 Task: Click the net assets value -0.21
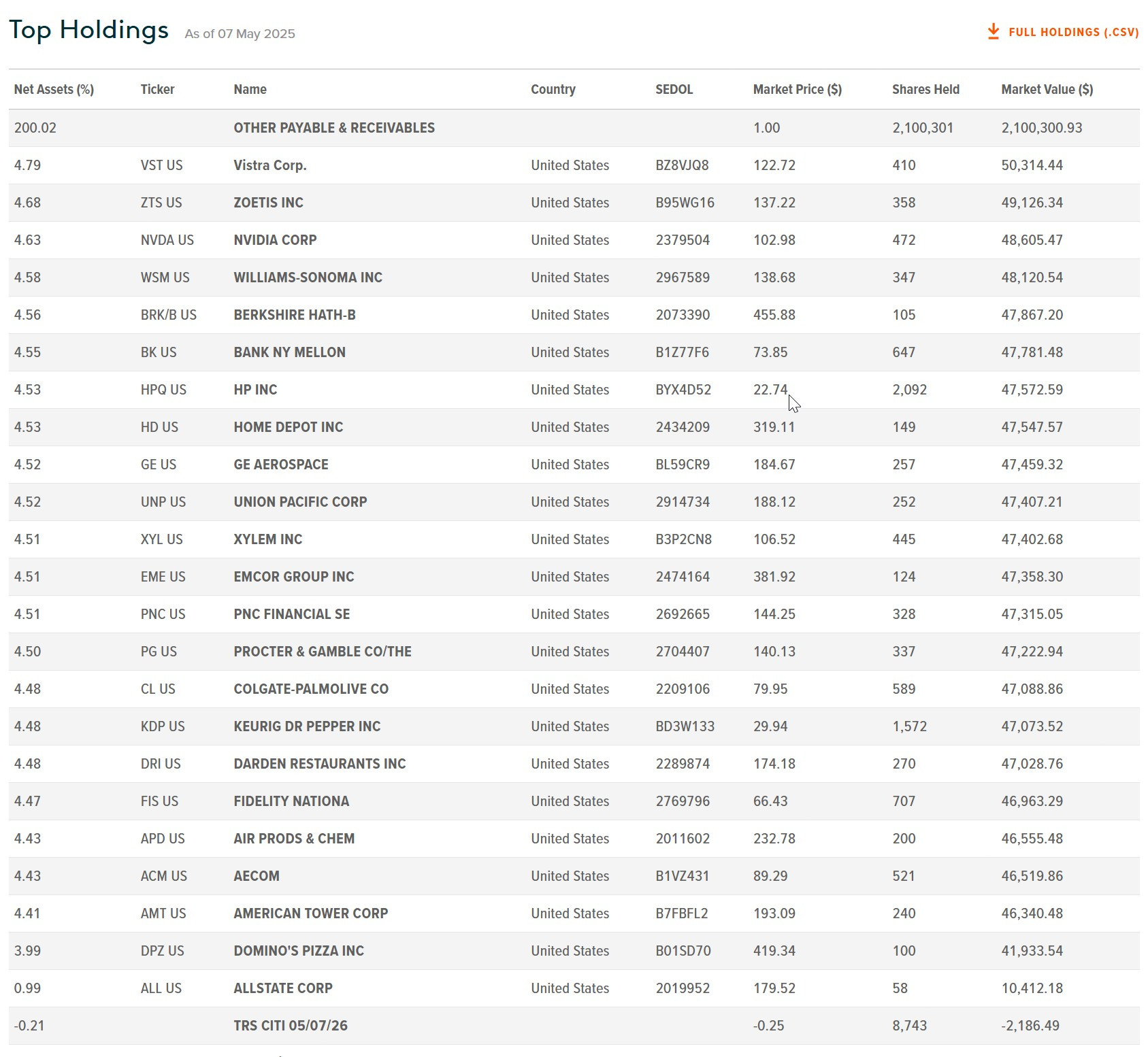(x=29, y=1026)
